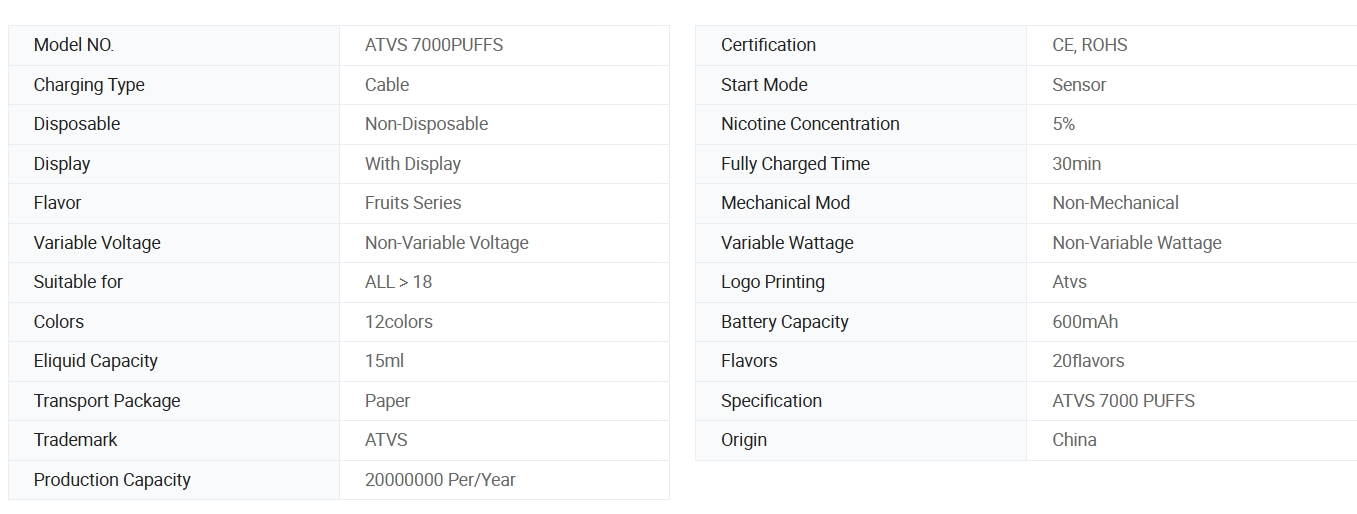Click the Battery Capacity label
The width and height of the screenshot is (1357, 514).
[x=784, y=322]
